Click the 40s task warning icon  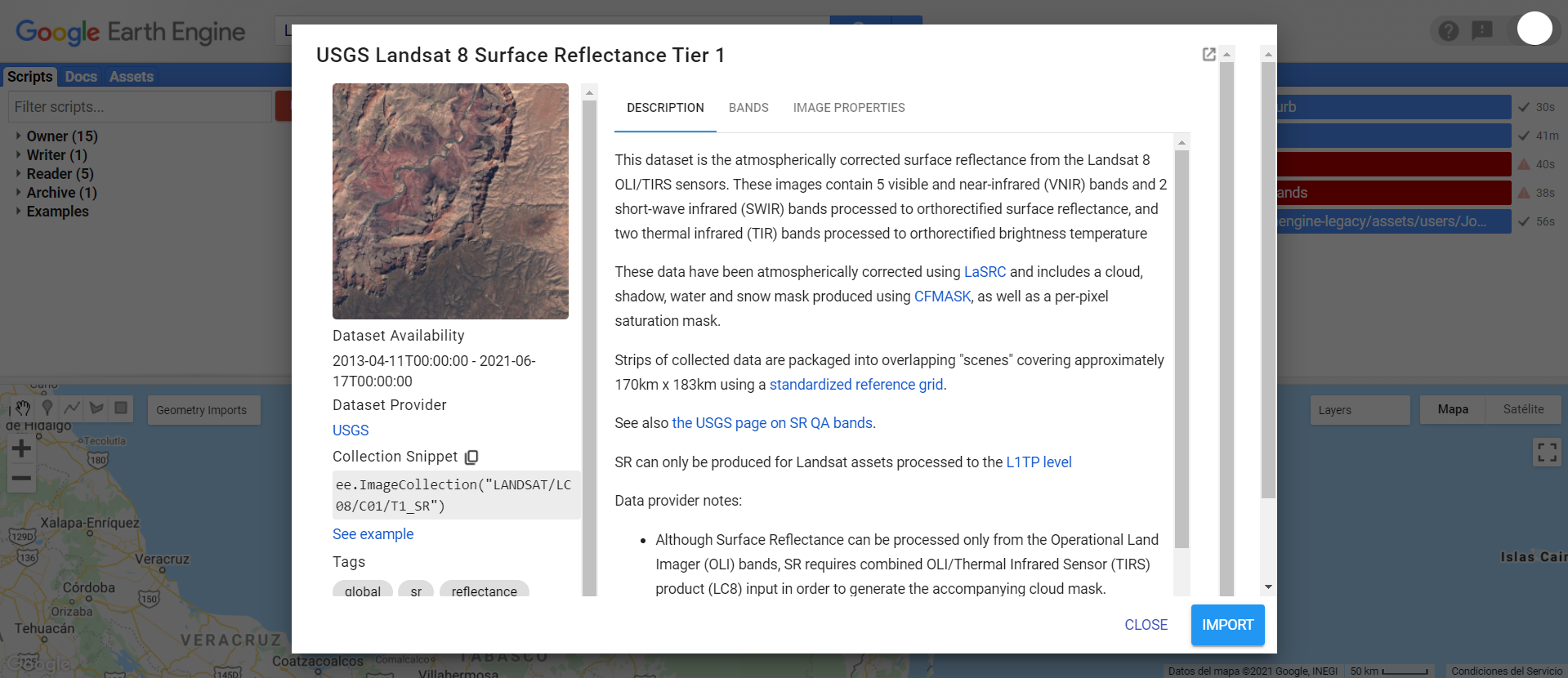[1524, 164]
